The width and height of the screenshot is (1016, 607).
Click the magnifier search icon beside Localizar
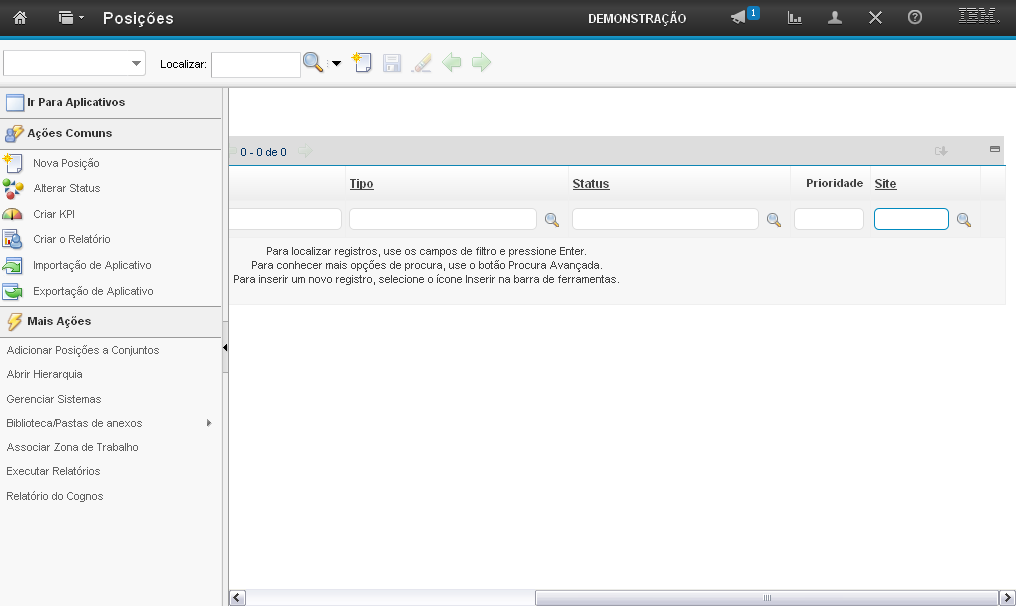coord(313,63)
